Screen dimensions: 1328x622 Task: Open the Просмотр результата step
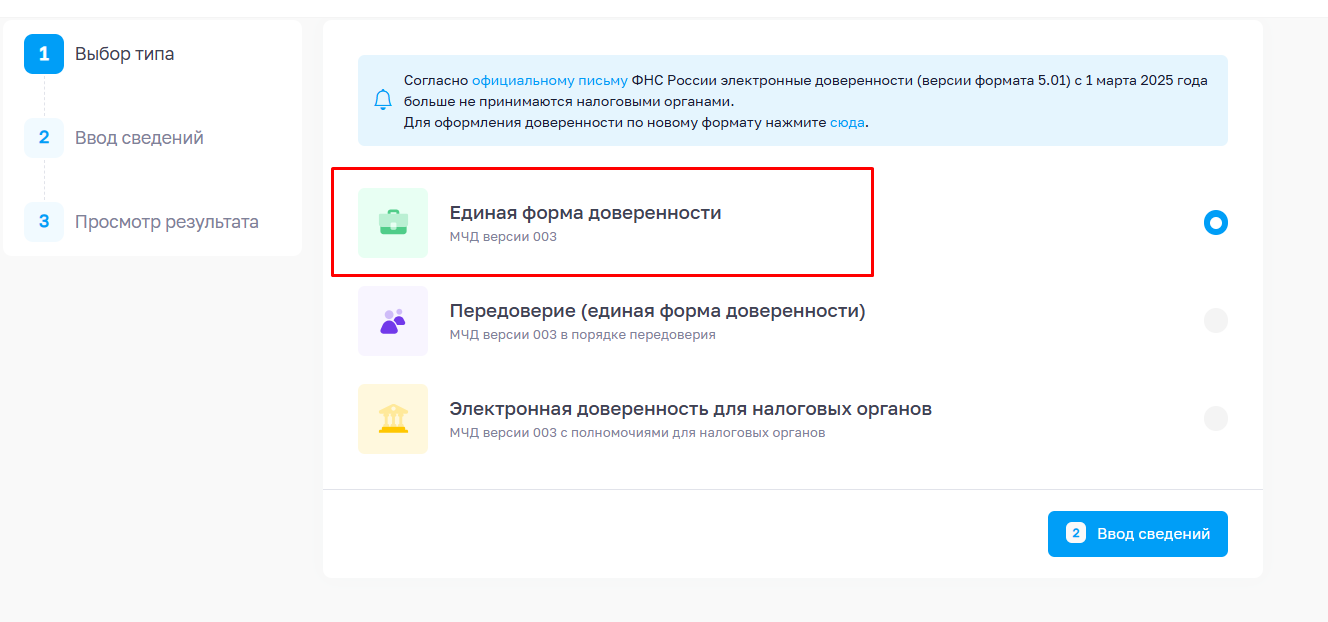coord(166,222)
